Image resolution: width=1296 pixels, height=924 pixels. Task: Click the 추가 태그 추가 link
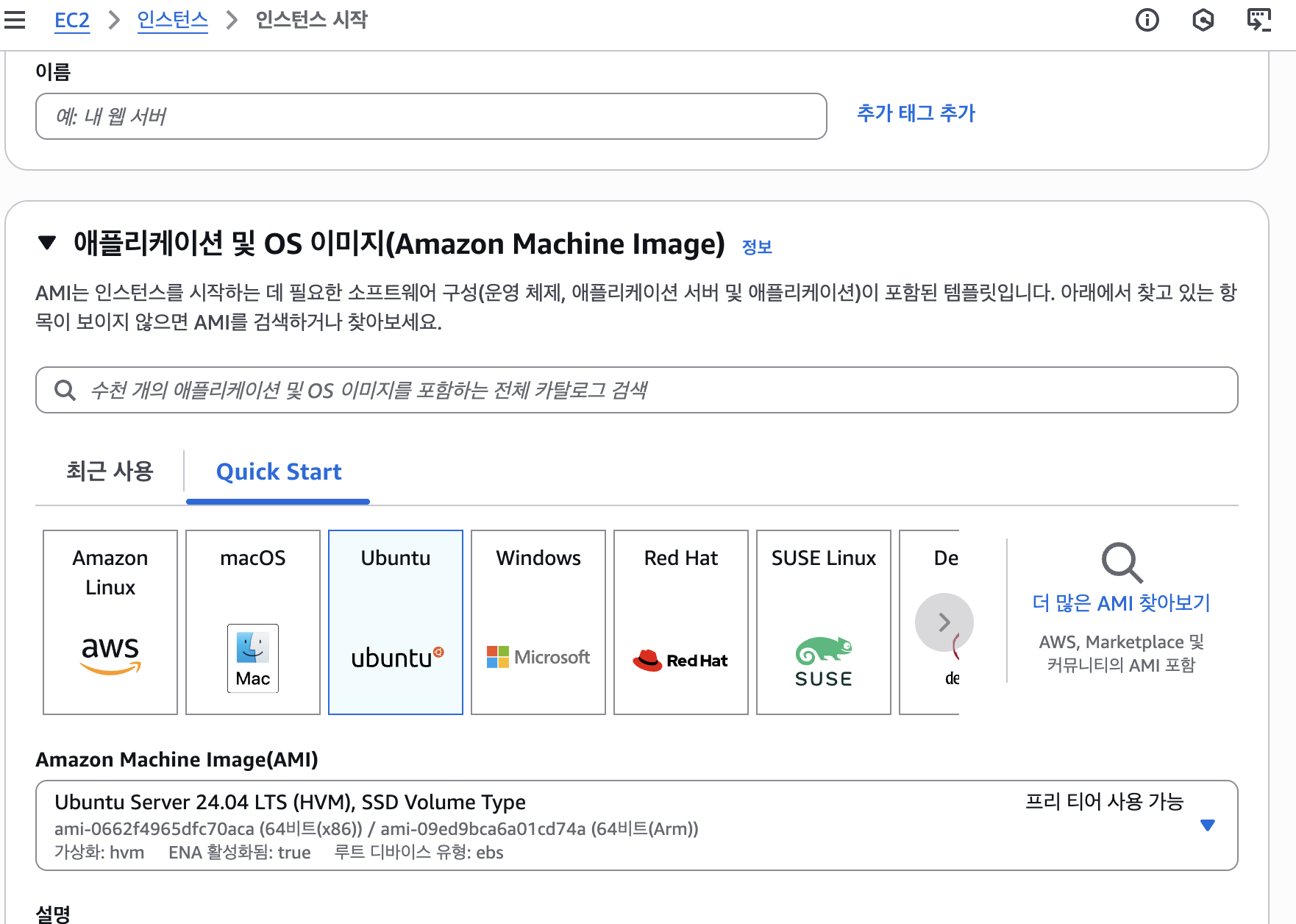[916, 113]
